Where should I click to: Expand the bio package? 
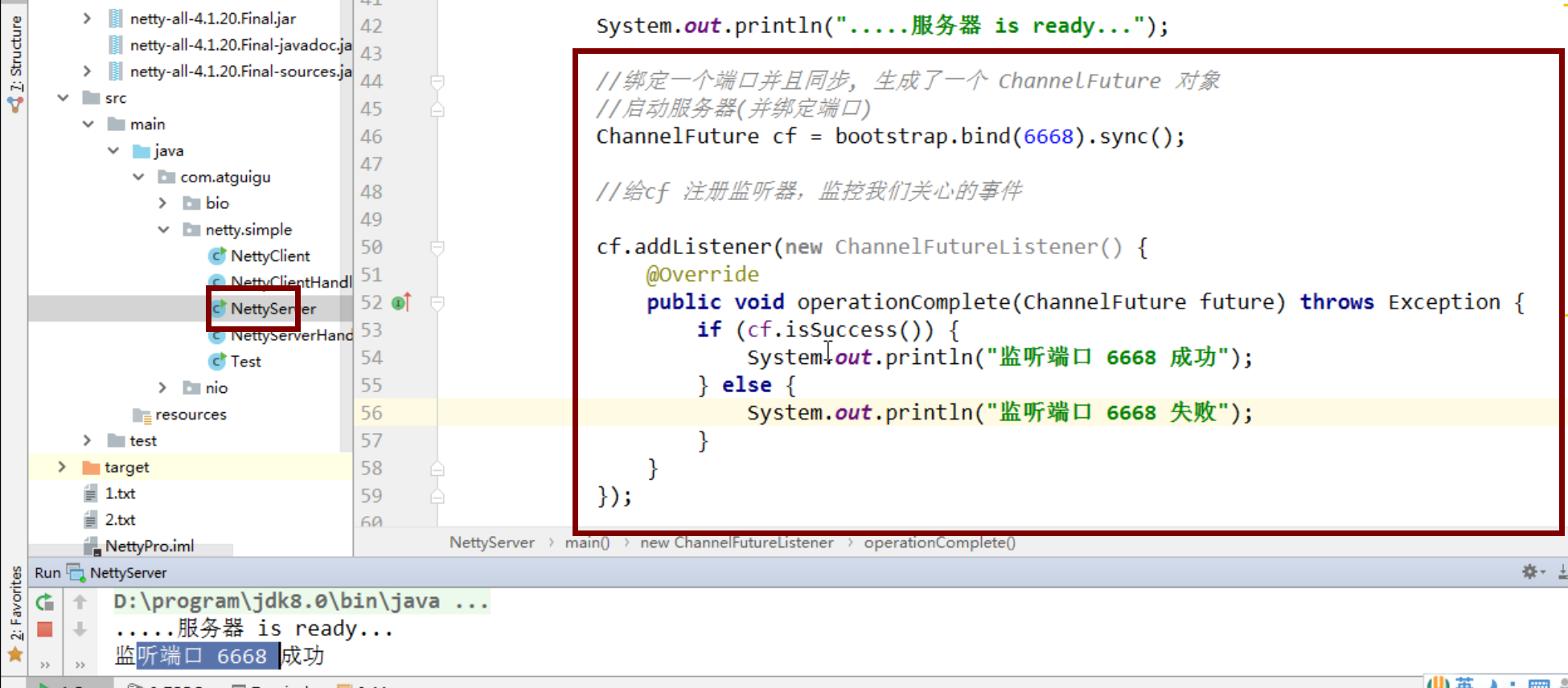point(163,203)
